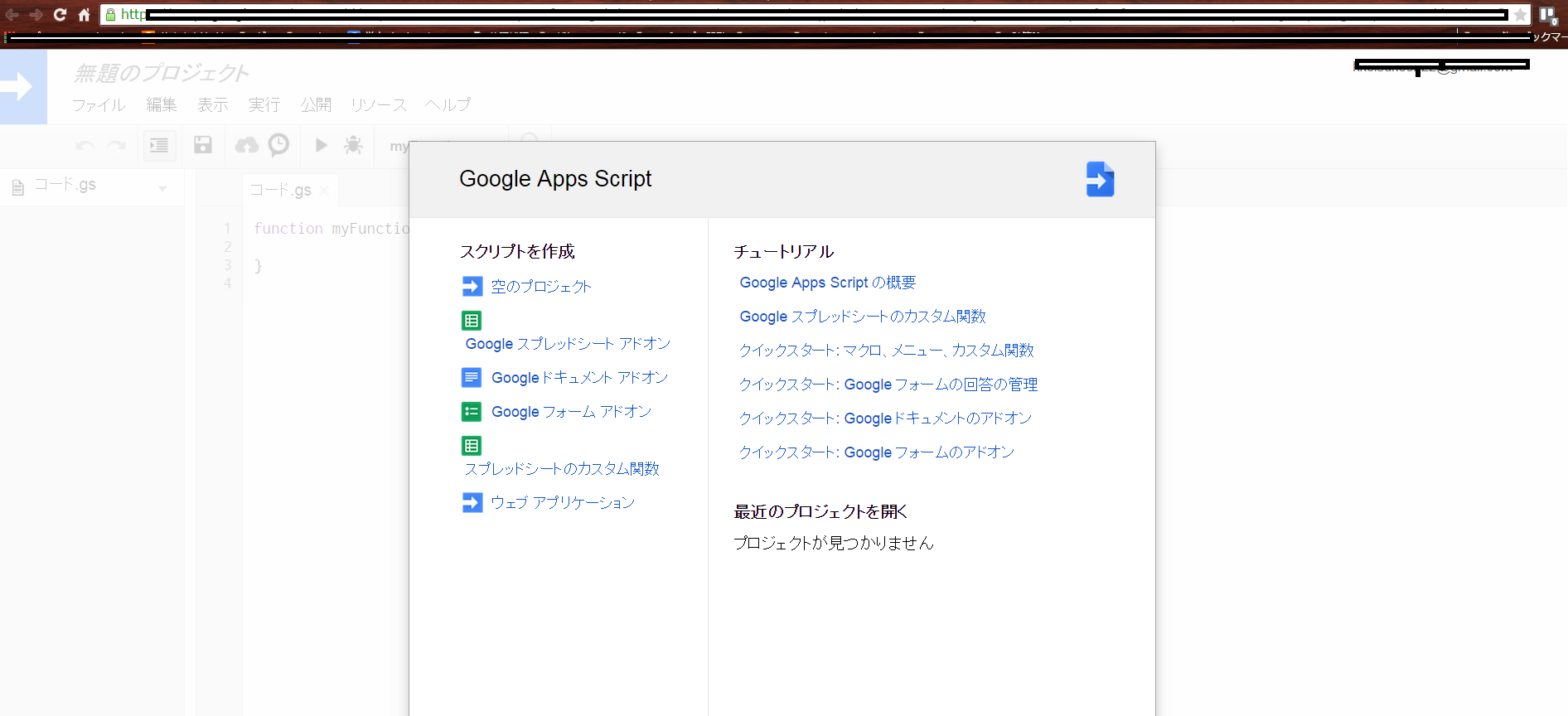
Task: Toggle the indent formatting toolbar icon
Action: point(159,145)
